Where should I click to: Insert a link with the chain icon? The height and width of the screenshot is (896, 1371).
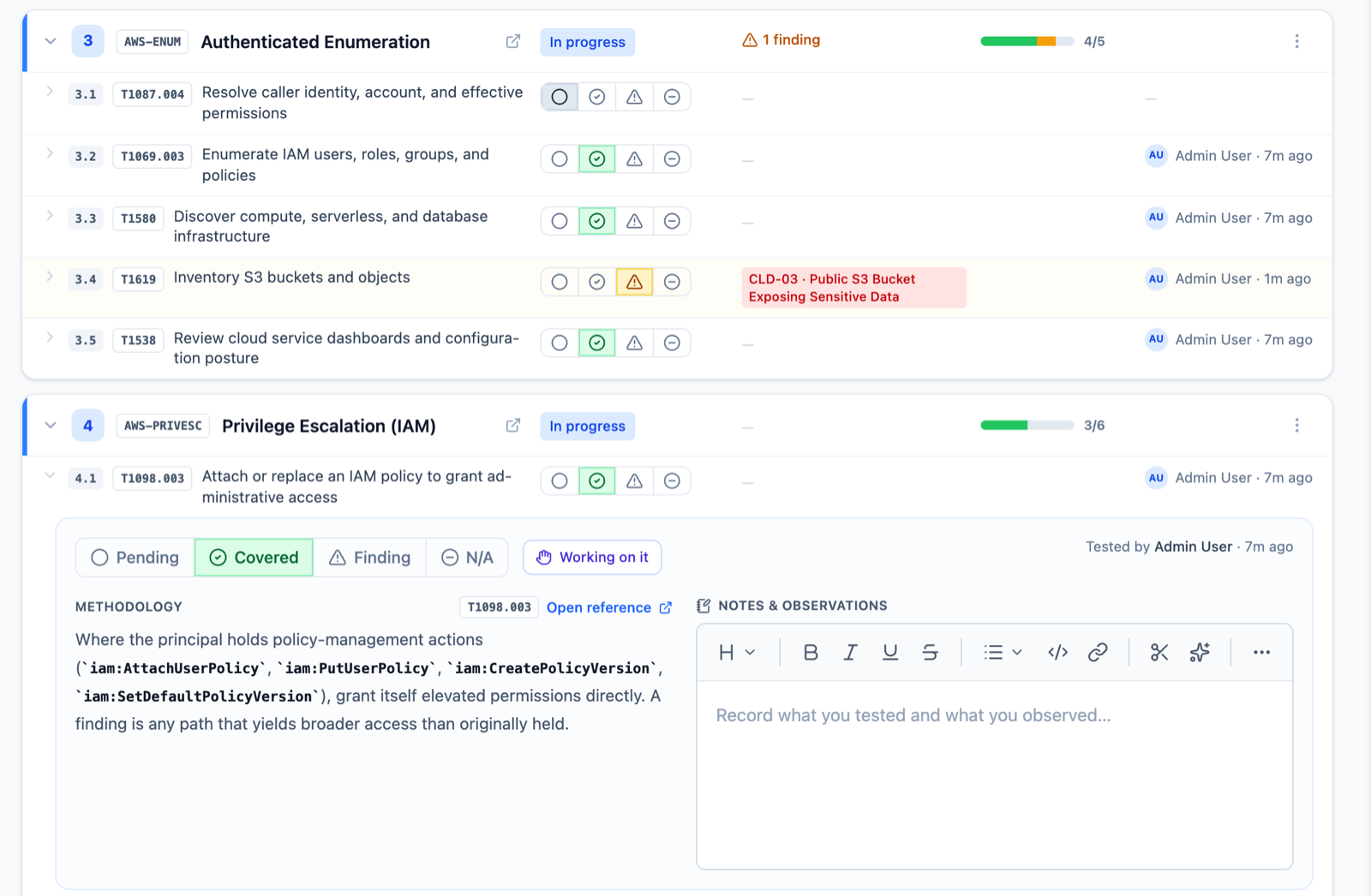click(1098, 653)
